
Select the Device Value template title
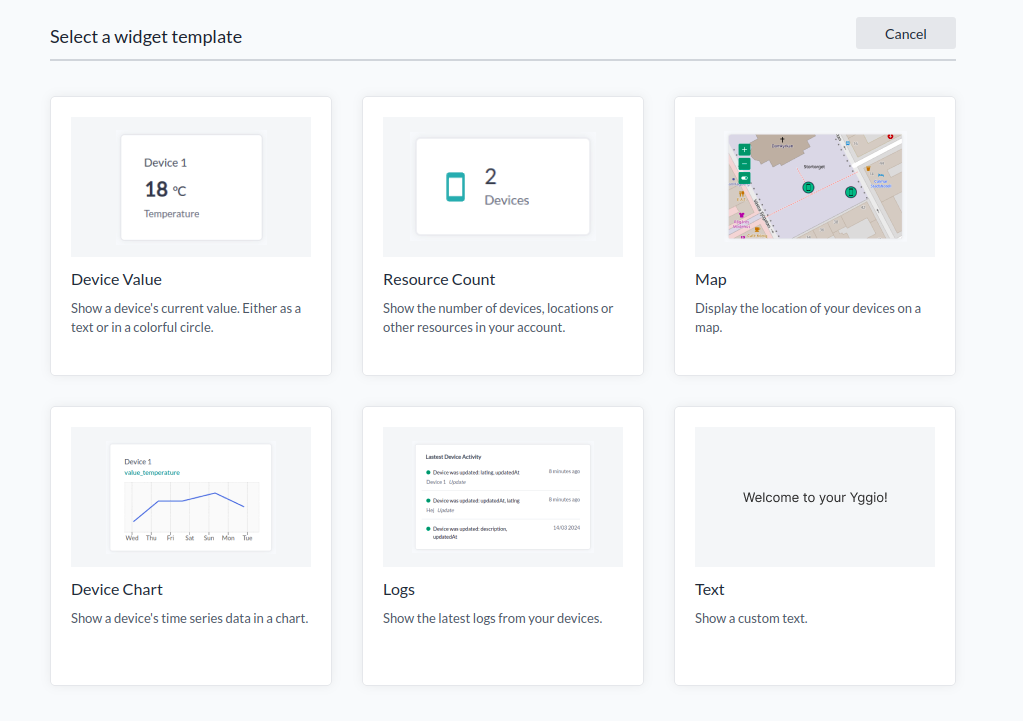coord(116,279)
